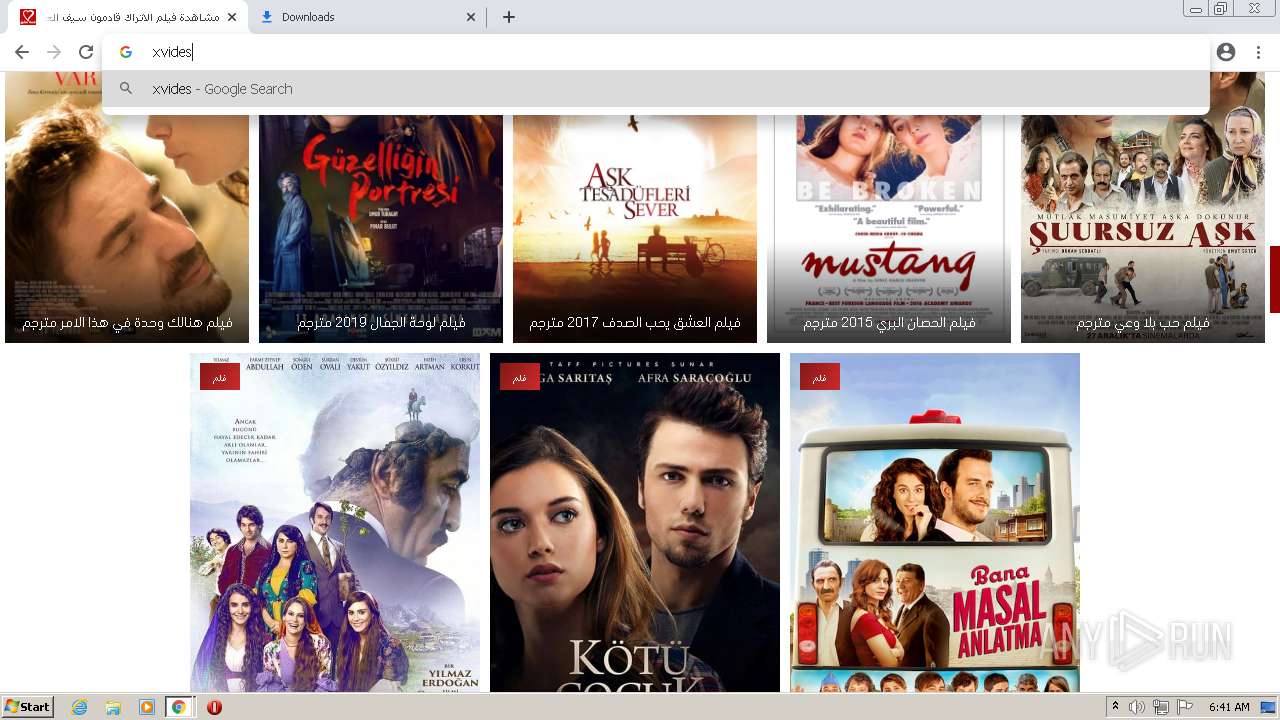Click the red tag on Yılmaz Erdoğan poster

[x=220, y=377]
